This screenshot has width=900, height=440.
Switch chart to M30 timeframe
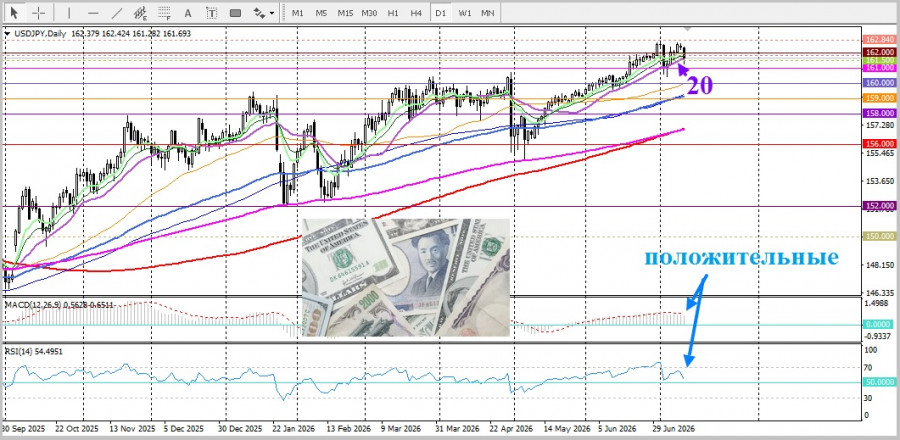[369, 13]
